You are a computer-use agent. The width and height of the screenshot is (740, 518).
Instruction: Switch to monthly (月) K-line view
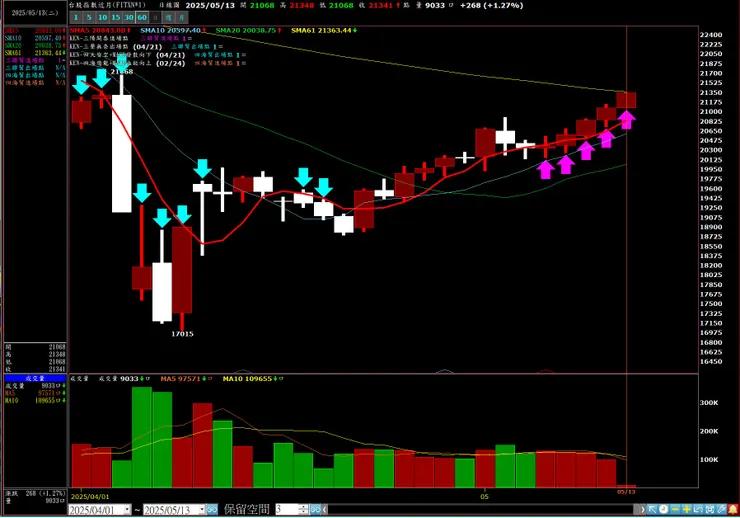pyautogui.click(x=182, y=17)
